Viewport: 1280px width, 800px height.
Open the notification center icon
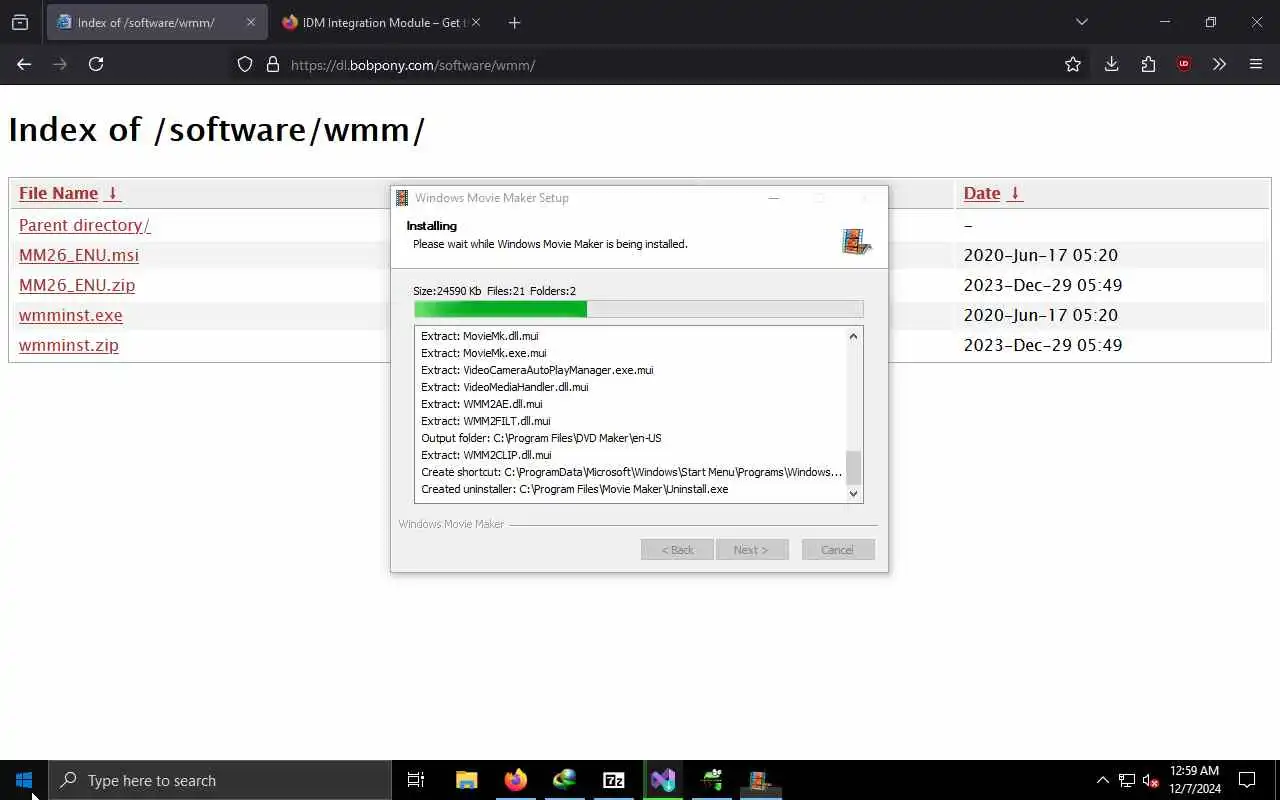(1247, 780)
